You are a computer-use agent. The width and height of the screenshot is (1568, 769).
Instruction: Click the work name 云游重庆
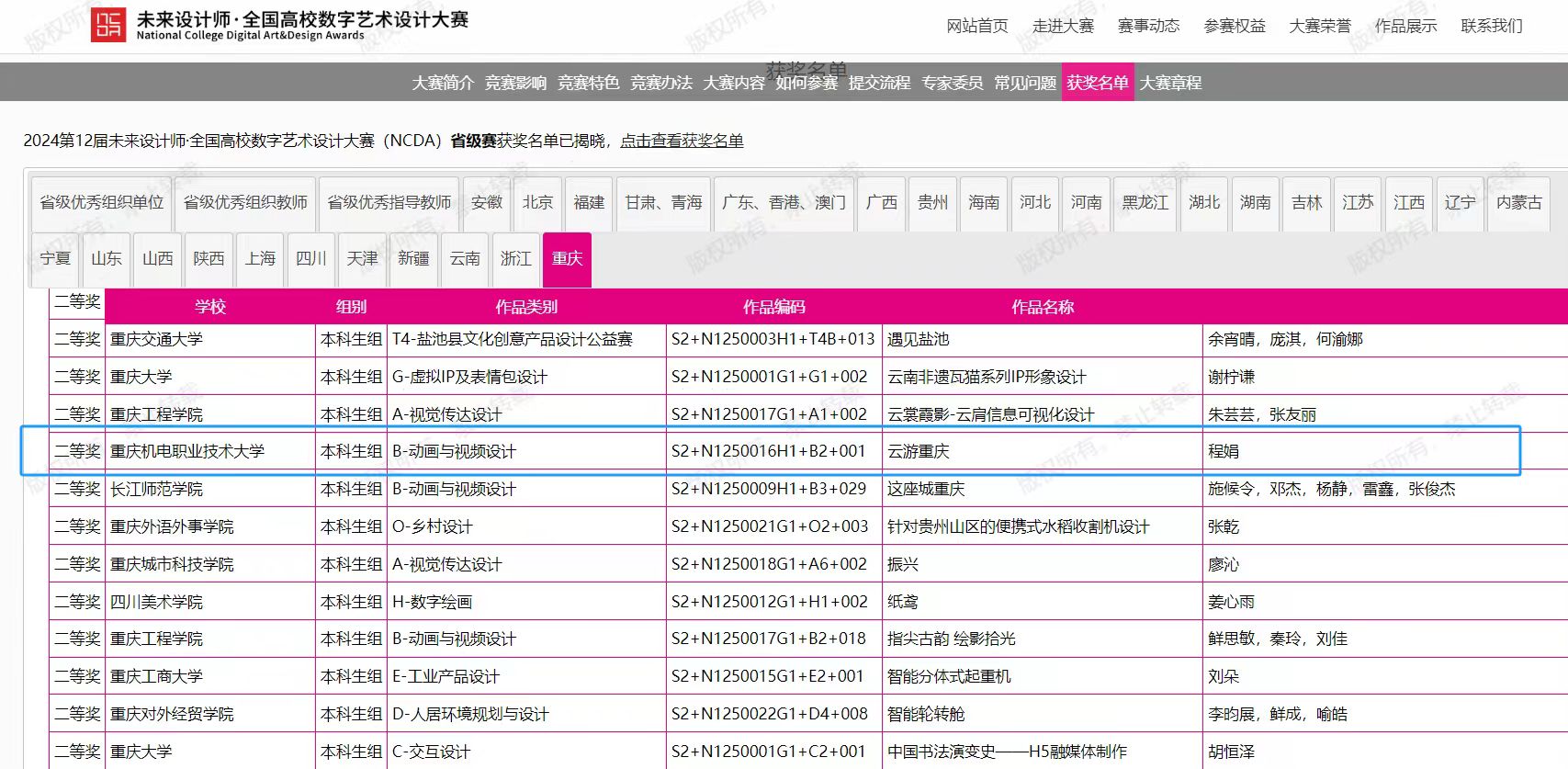[x=918, y=451]
